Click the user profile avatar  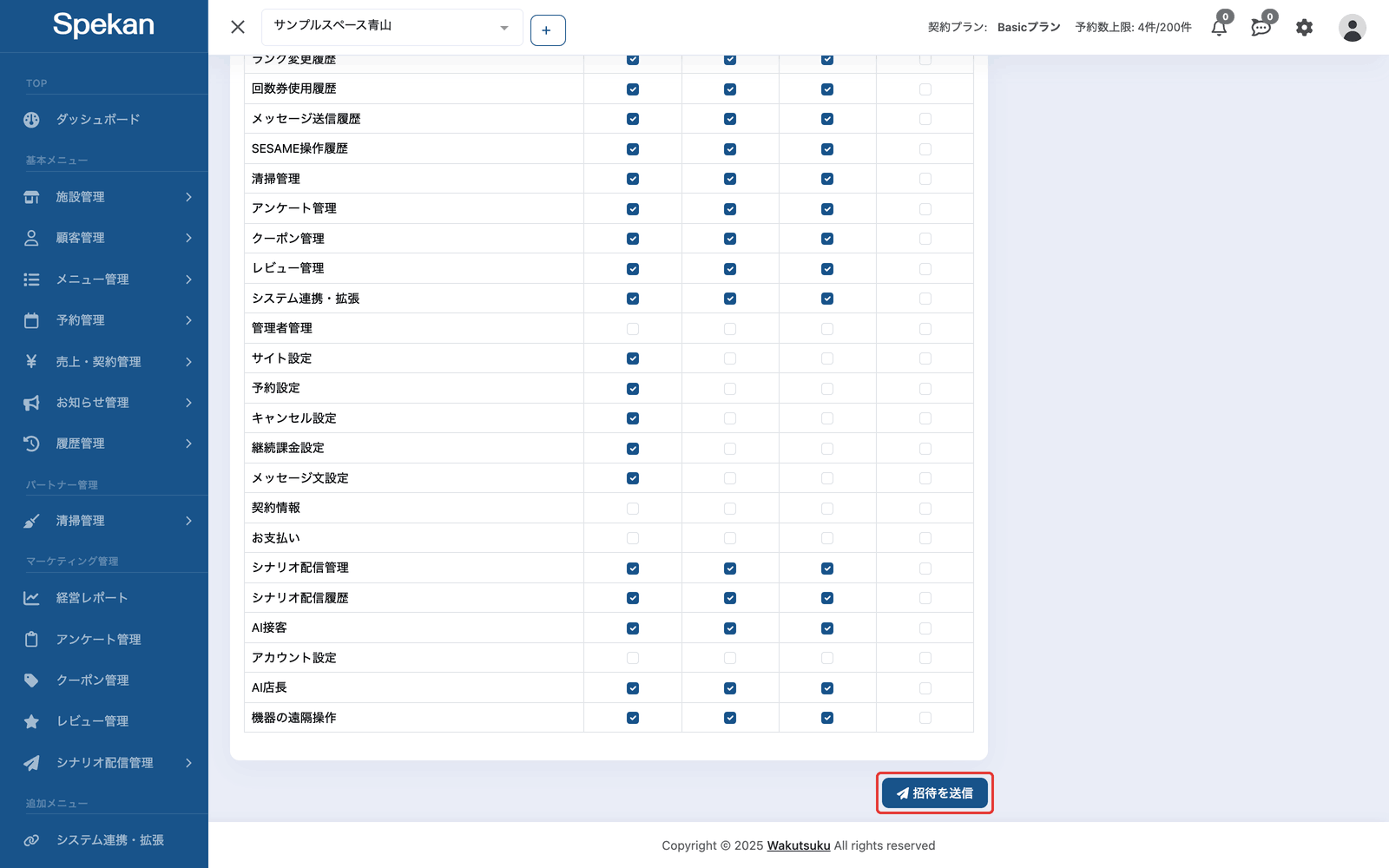pos(1352,28)
